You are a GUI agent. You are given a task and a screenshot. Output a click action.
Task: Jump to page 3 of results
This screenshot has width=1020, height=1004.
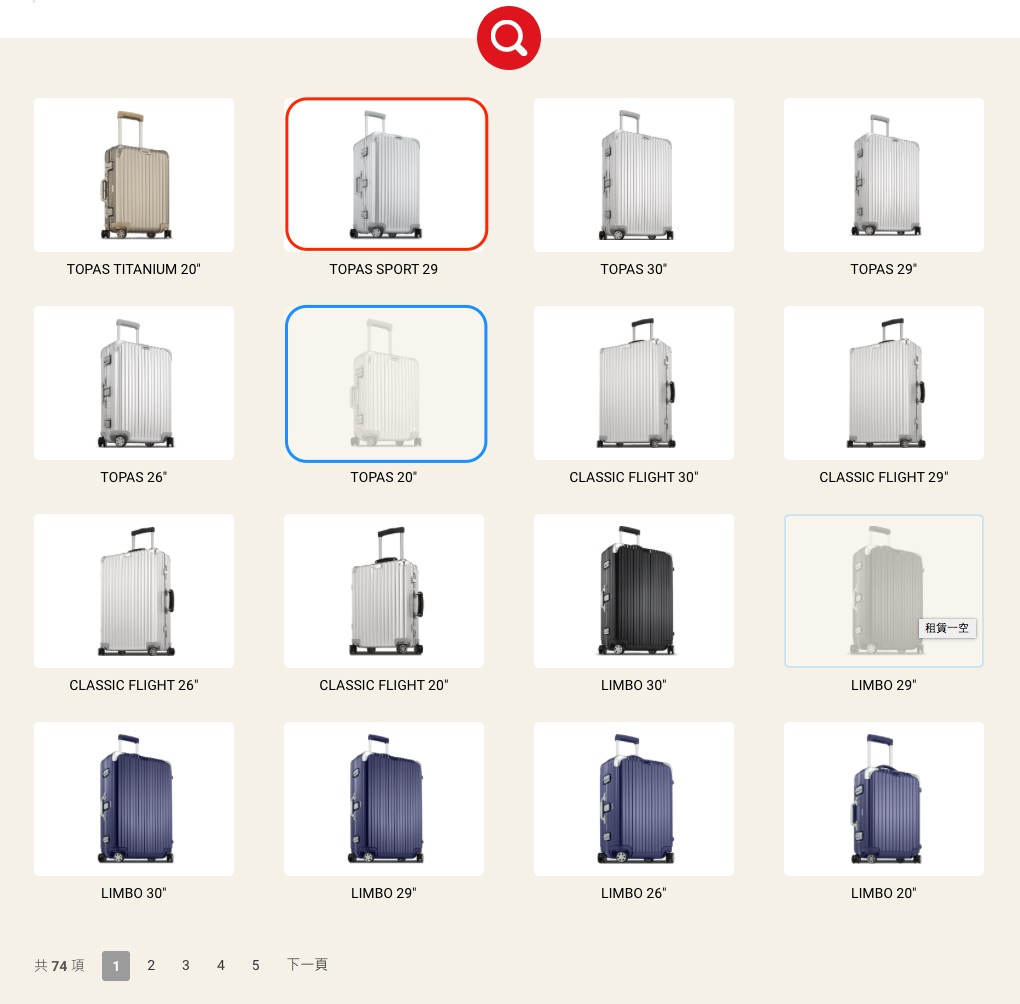point(186,965)
